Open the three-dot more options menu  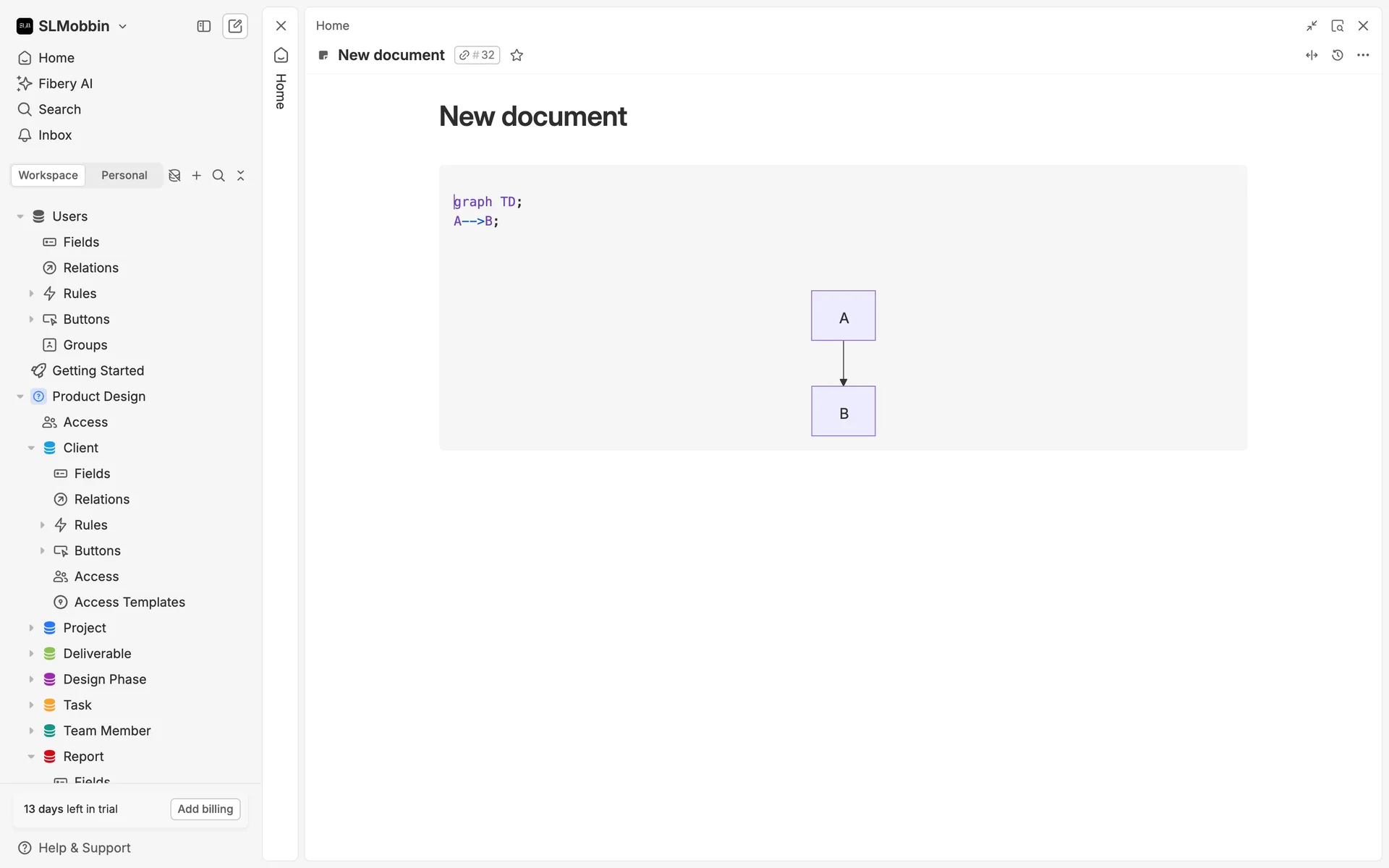click(x=1363, y=55)
